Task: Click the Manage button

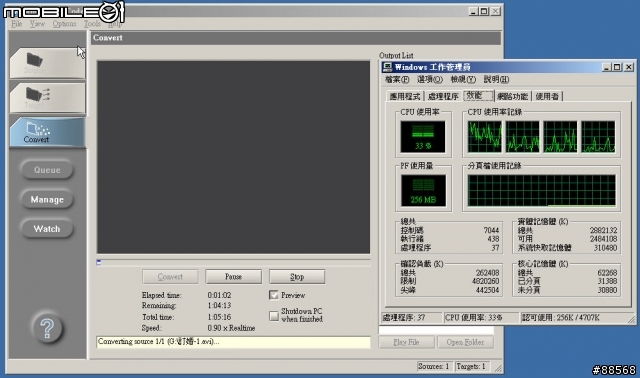Action: [x=47, y=200]
